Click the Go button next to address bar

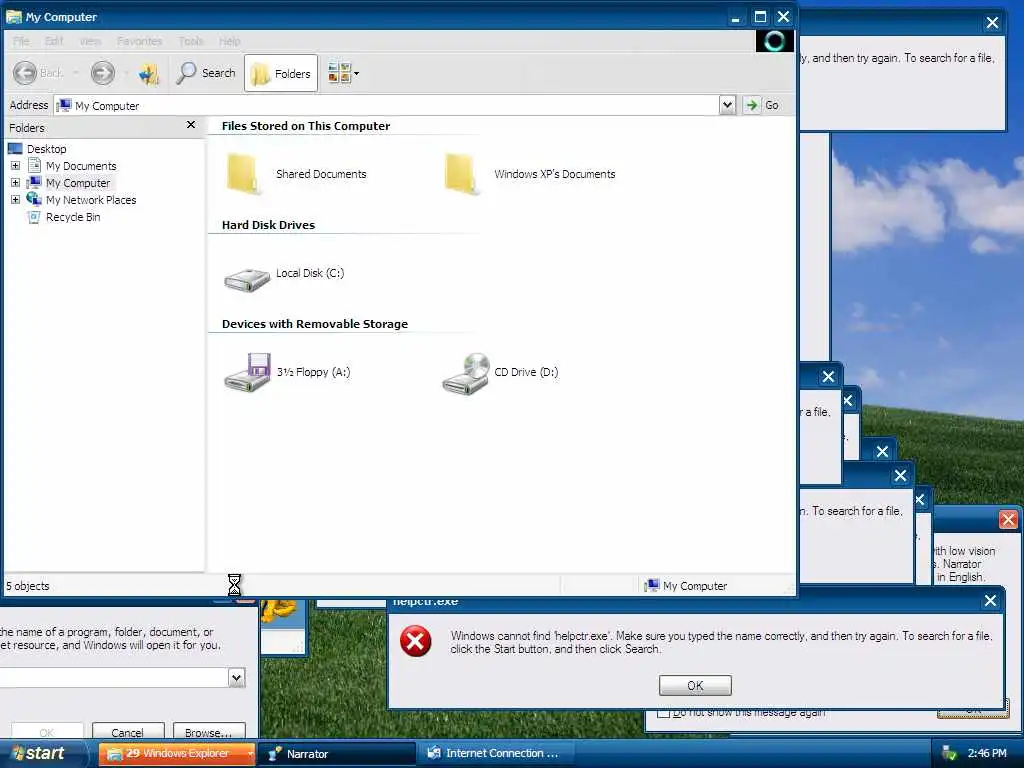762,105
